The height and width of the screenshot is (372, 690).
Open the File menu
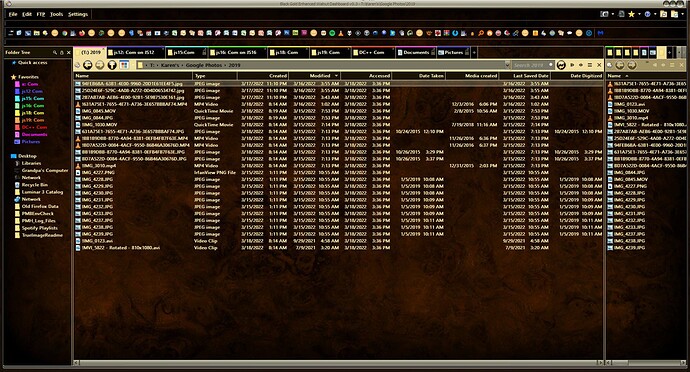(x=13, y=14)
